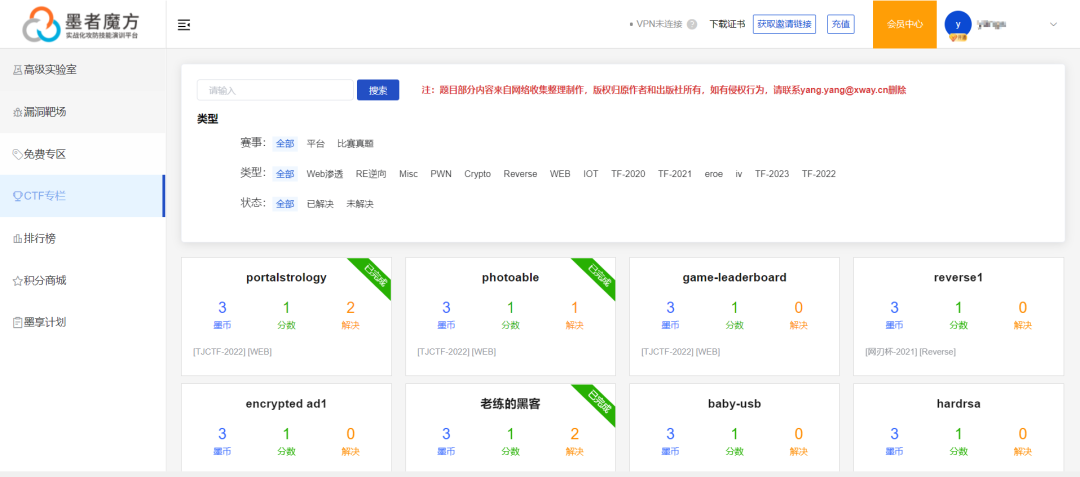Image resolution: width=1080 pixels, height=477 pixels.
Task: Click the 充值 button
Action: click(x=840, y=24)
